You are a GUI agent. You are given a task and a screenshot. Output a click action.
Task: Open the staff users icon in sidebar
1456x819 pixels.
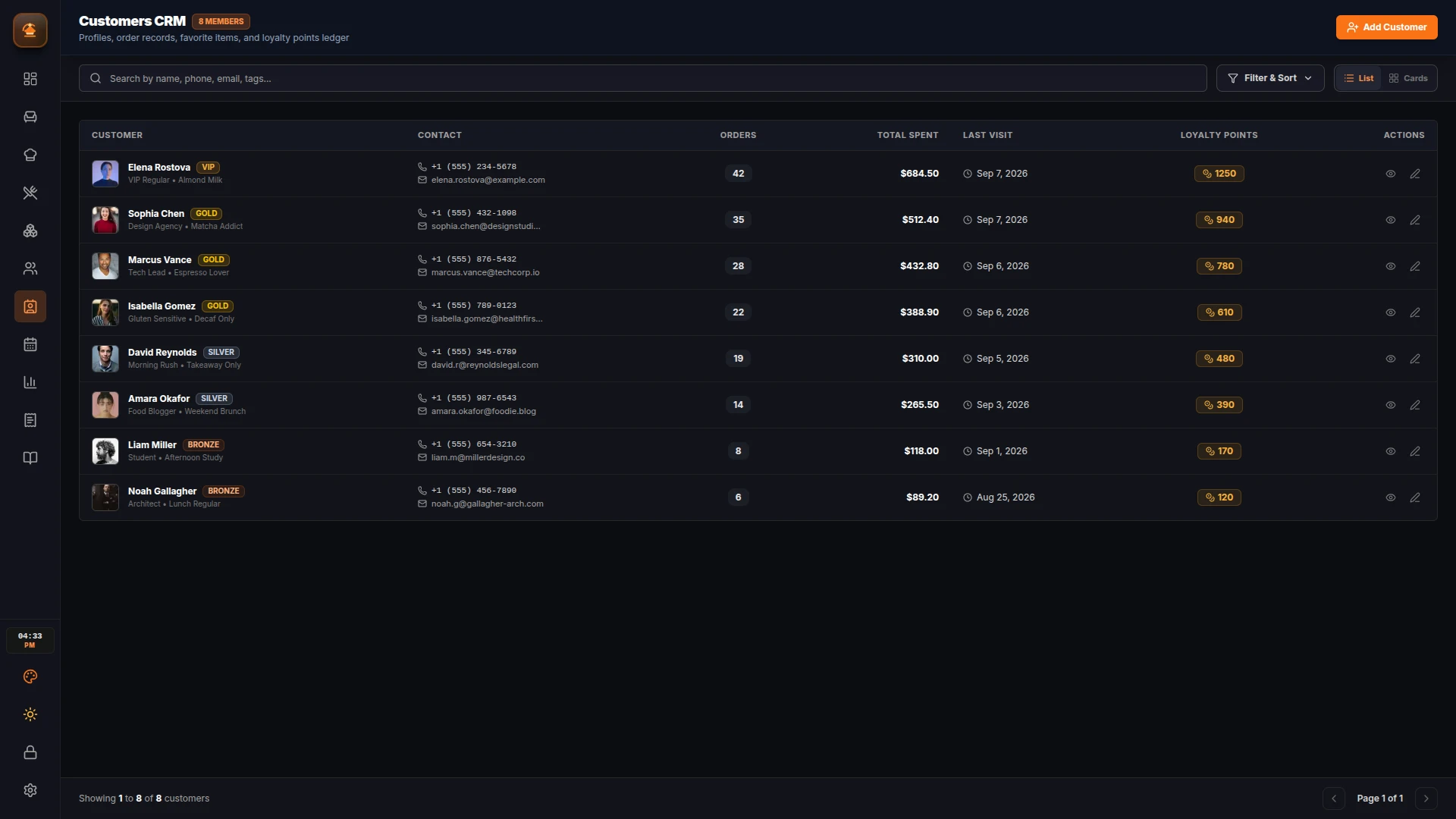coord(30,268)
